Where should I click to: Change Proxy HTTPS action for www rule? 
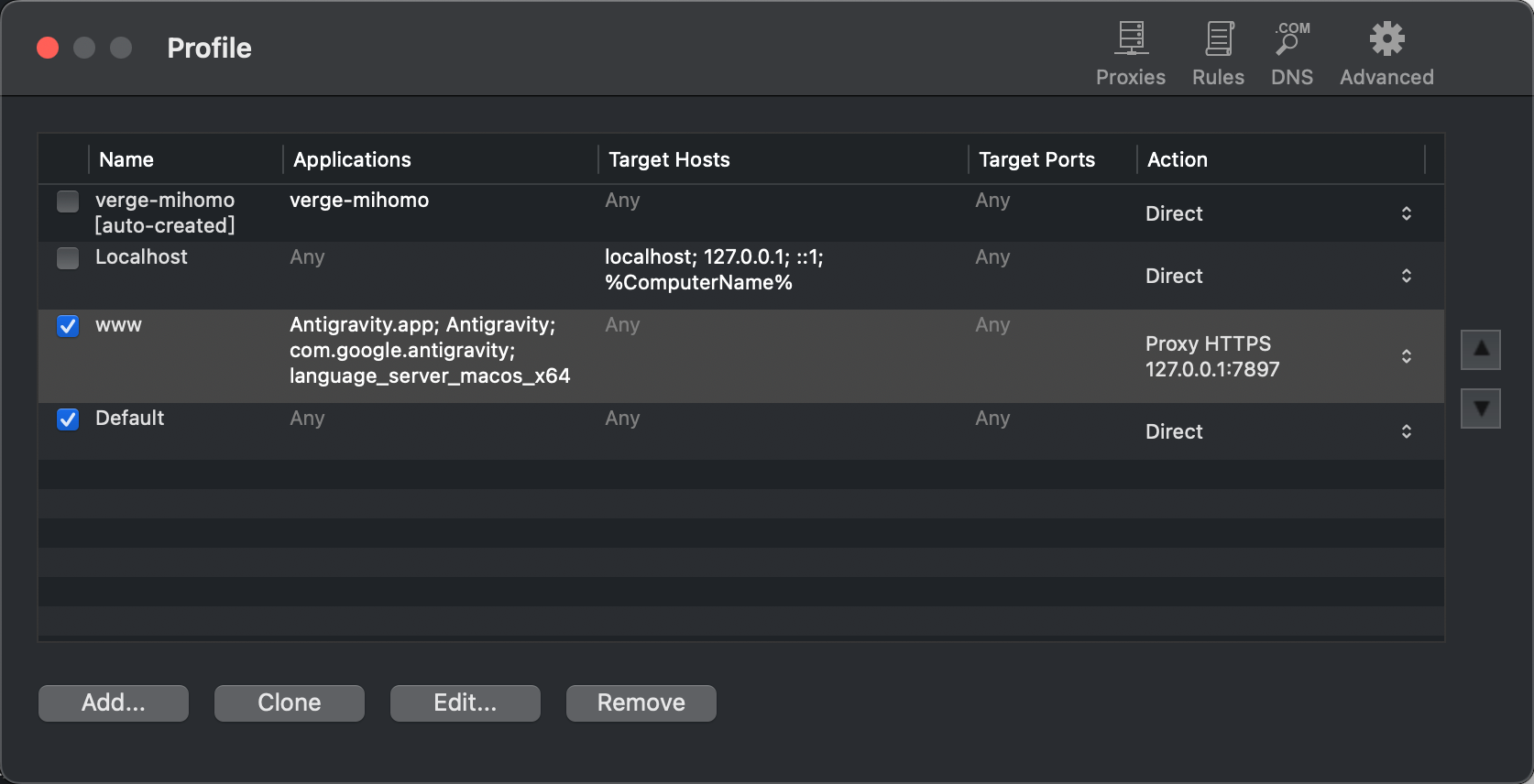1405,356
